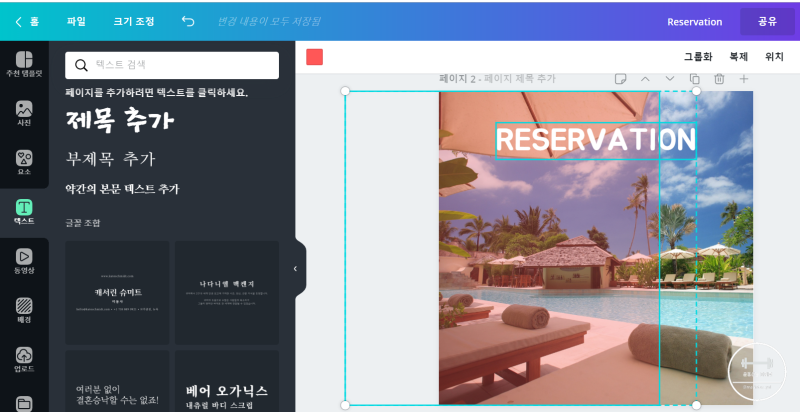Add a heading with 제목 추가
This screenshot has height=412, width=800.
coord(120,120)
